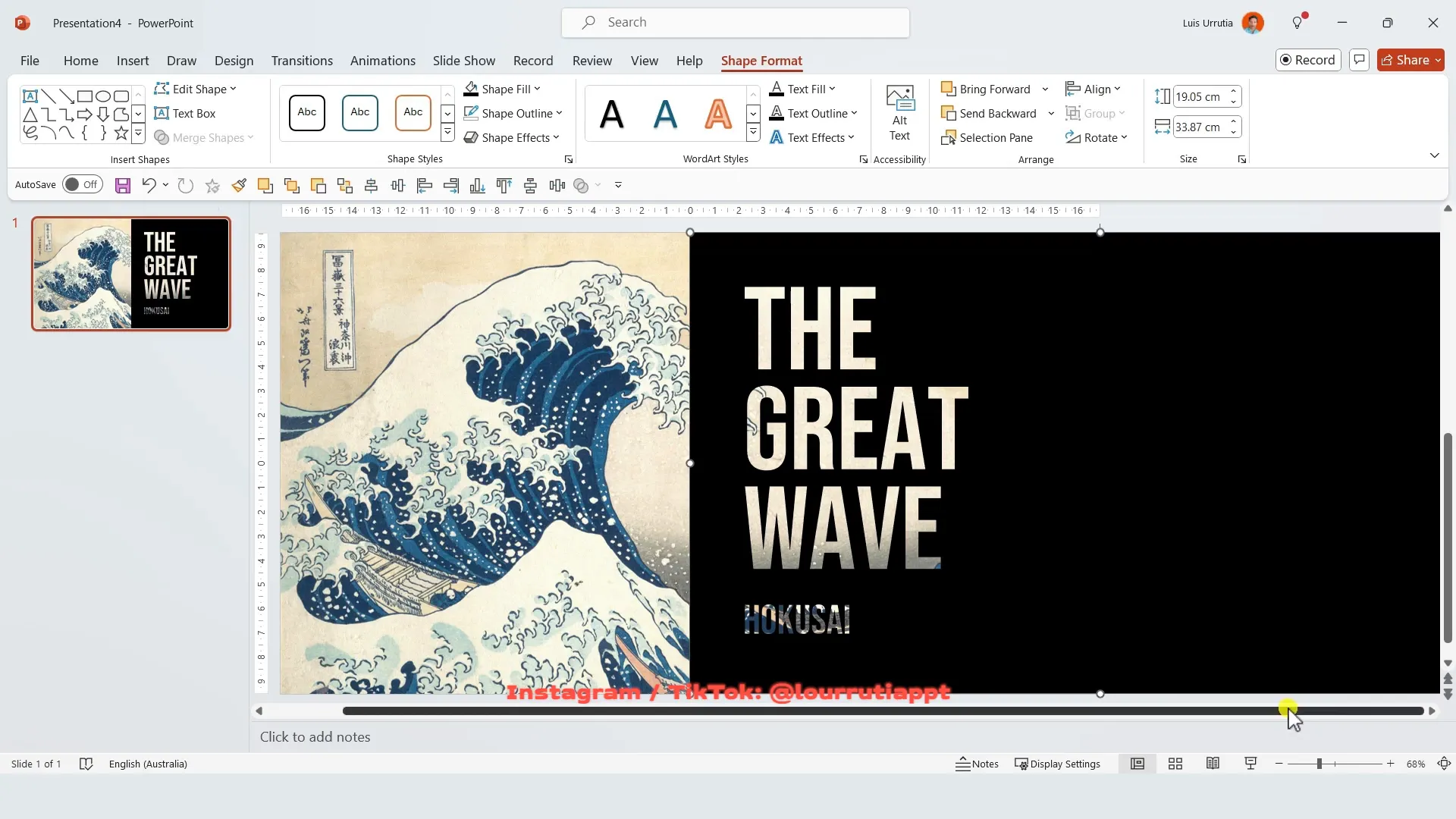
Task: Click the Share button
Action: pos(1410,60)
